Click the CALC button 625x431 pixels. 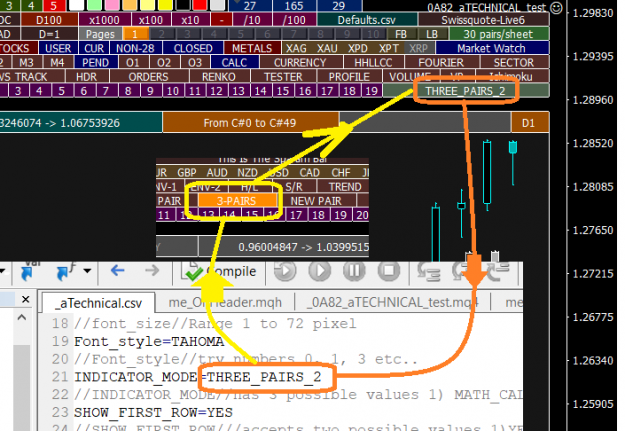pos(234,63)
